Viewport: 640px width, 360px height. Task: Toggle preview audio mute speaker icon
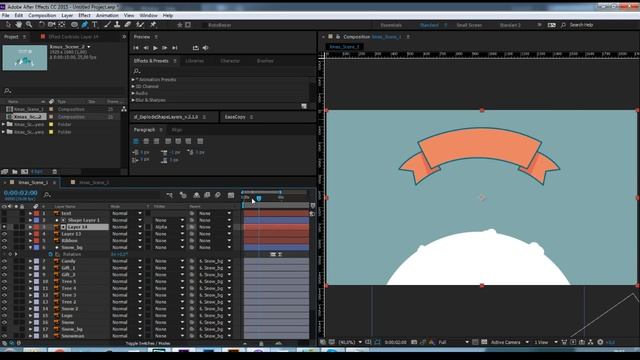pyautogui.click(x=205, y=48)
